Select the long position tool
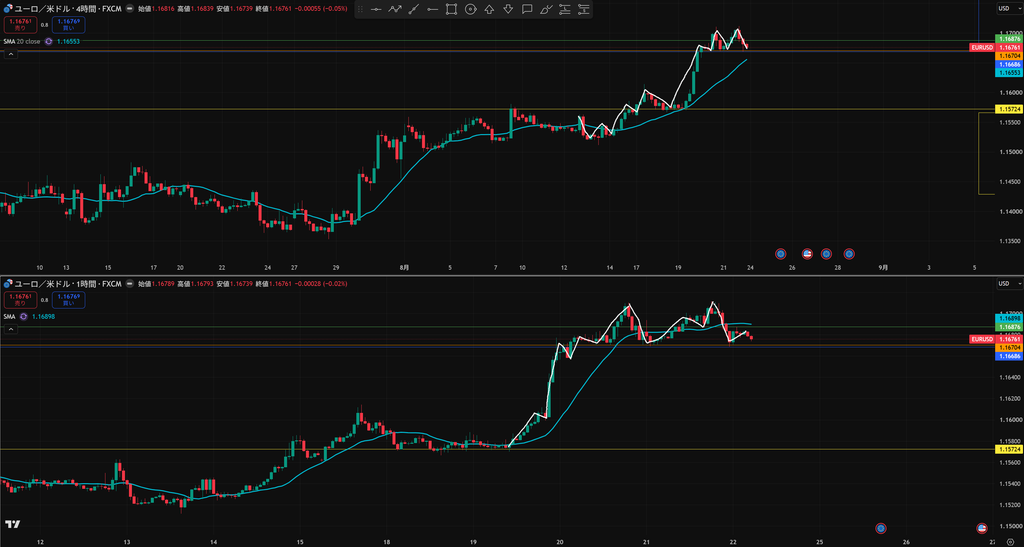The width and height of the screenshot is (1024, 547). [x=565, y=9]
